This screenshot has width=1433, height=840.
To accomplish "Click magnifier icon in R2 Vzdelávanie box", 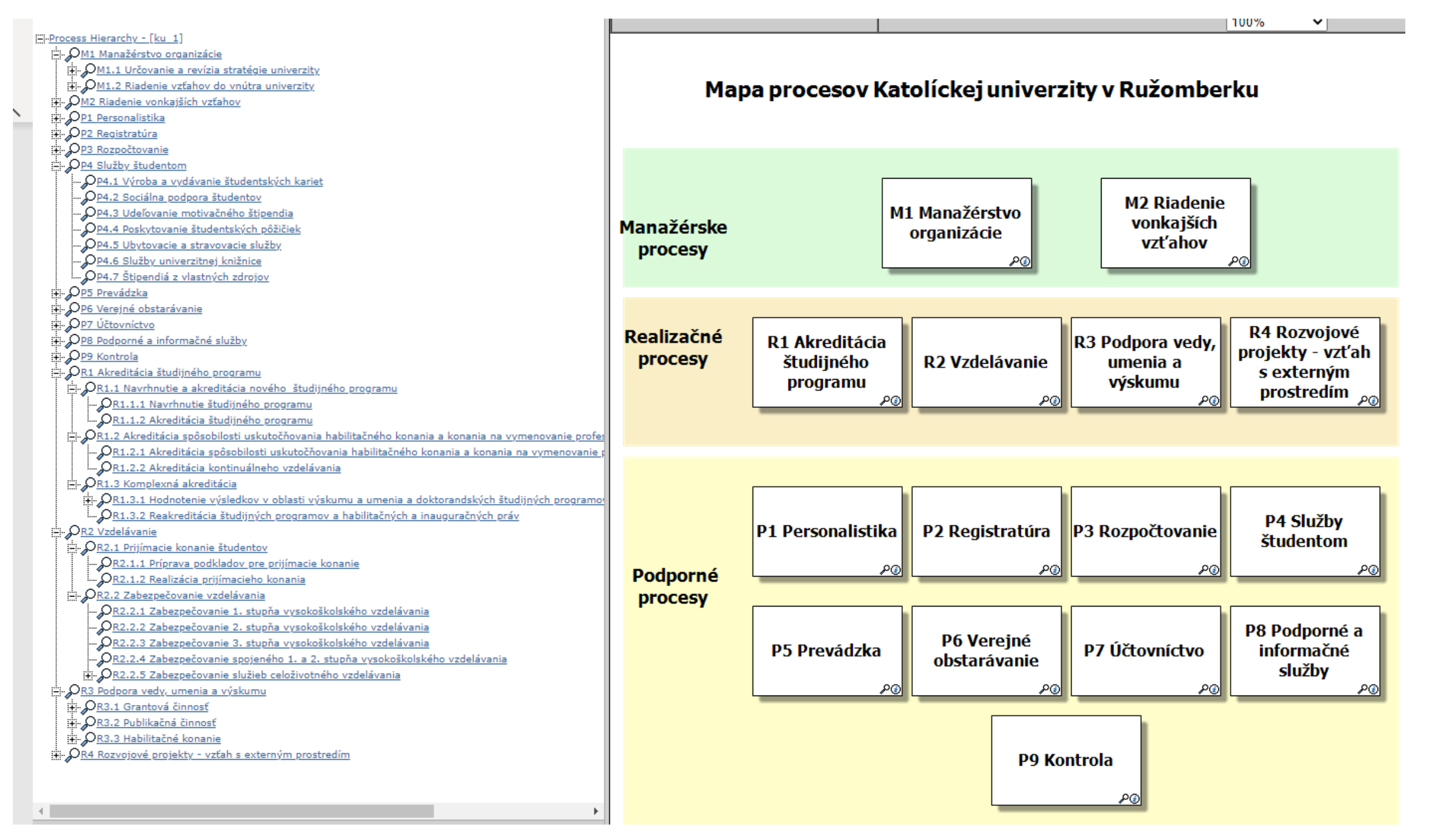I will (1044, 401).
